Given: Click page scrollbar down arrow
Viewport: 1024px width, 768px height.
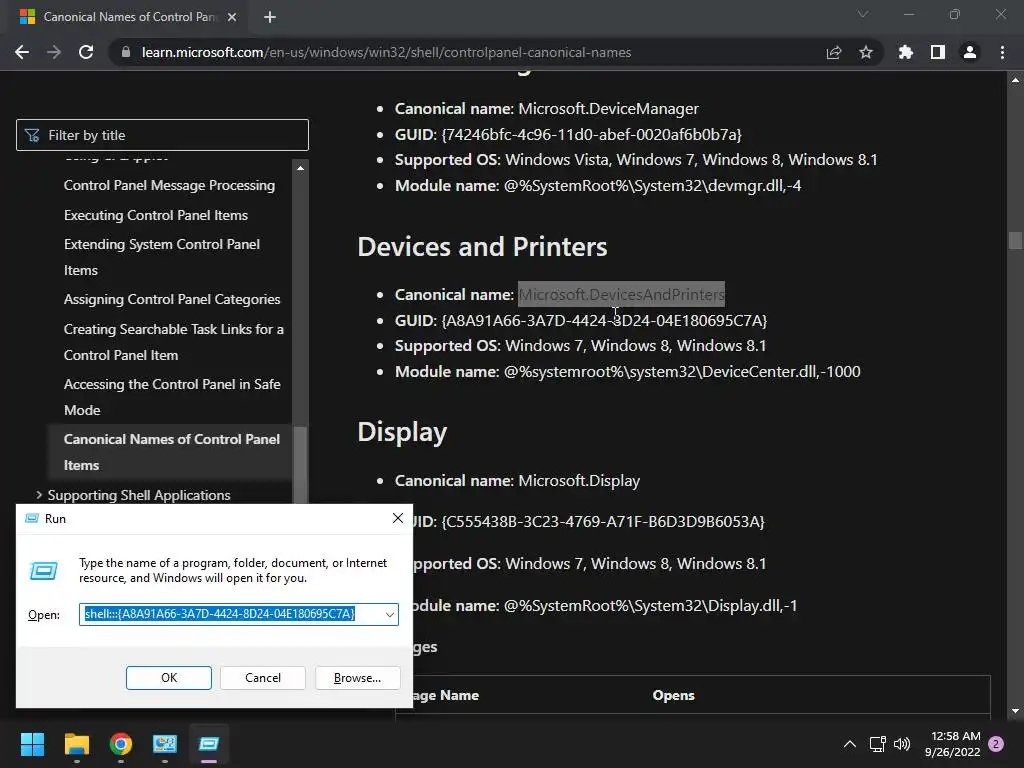Looking at the screenshot, I should pos(1015,711).
